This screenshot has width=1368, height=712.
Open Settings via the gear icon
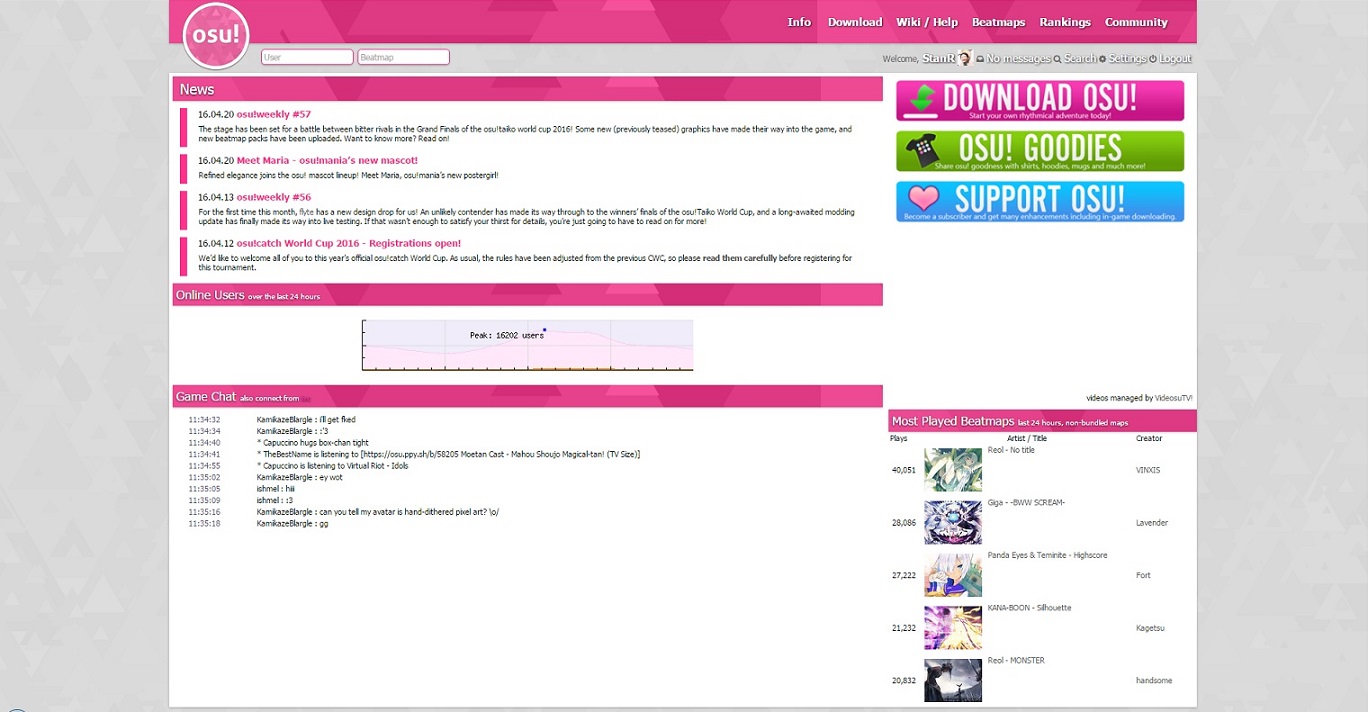point(1103,58)
